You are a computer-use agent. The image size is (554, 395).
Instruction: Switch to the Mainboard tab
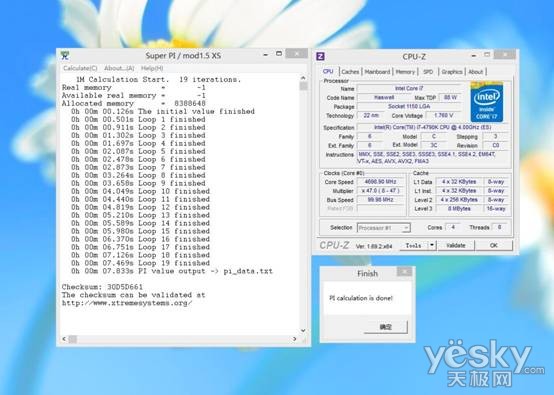pyautogui.click(x=377, y=72)
